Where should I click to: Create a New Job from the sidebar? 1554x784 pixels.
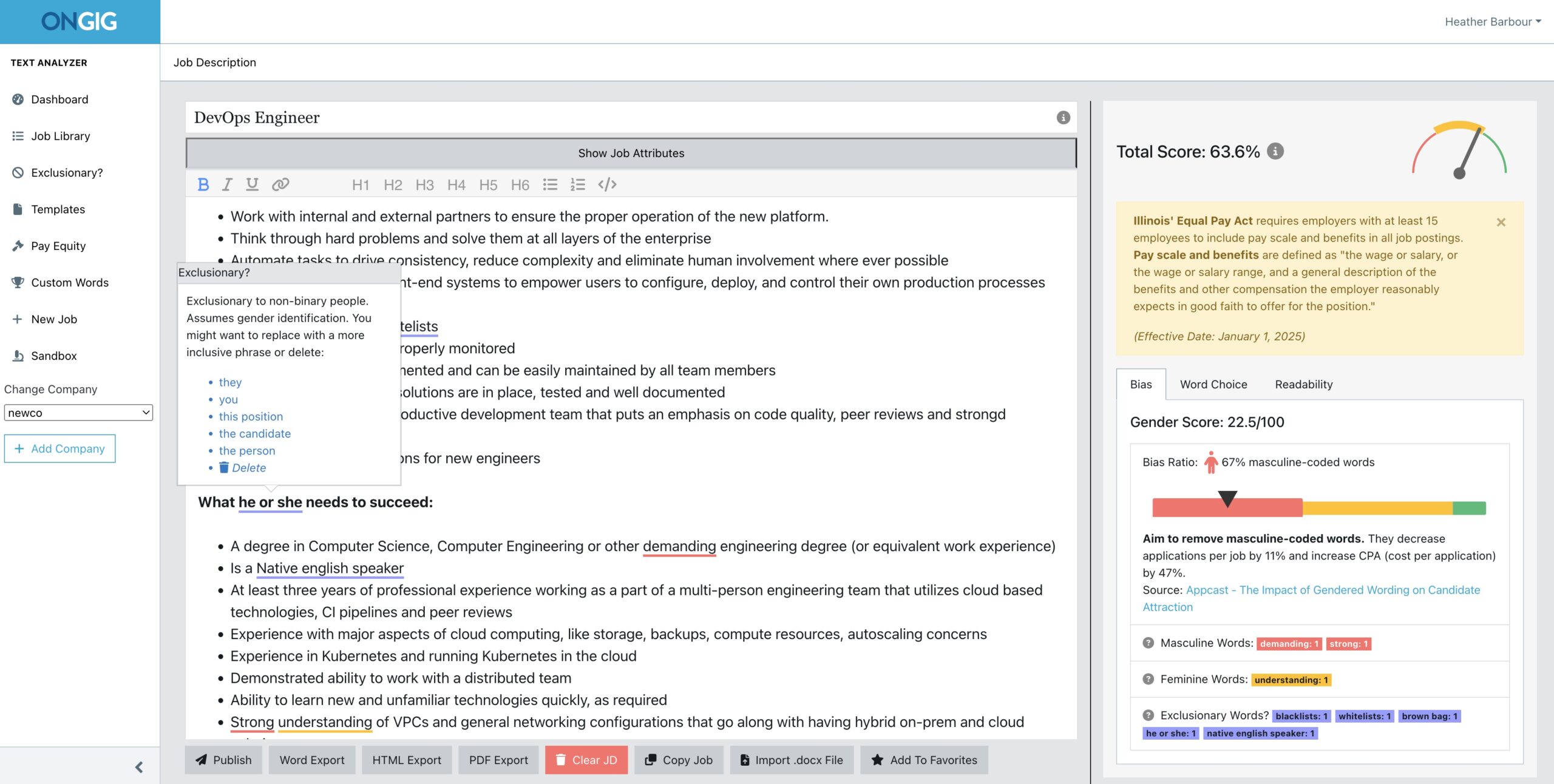click(x=54, y=319)
